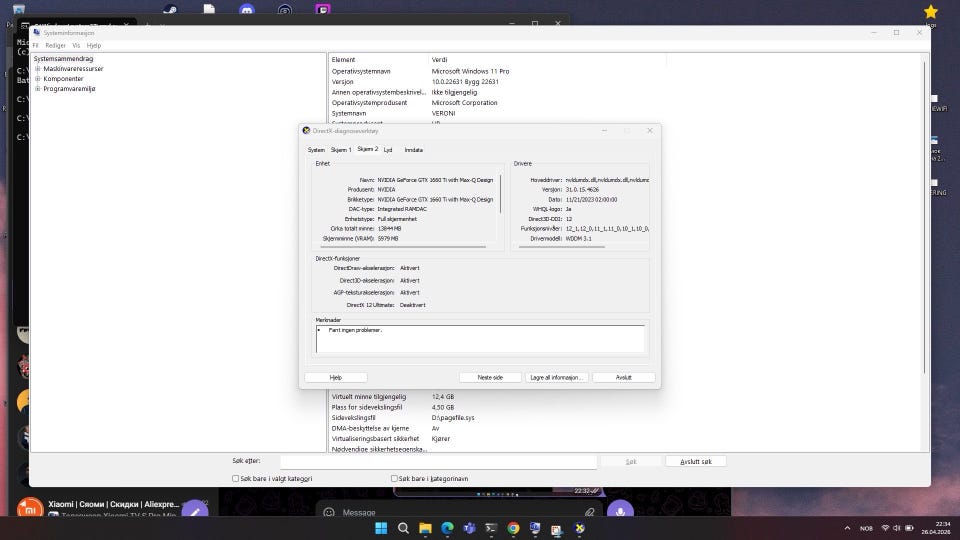This screenshot has height=540, width=960.
Task: Click Telegram voice message microphone button
Action: [x=620, y=511]
